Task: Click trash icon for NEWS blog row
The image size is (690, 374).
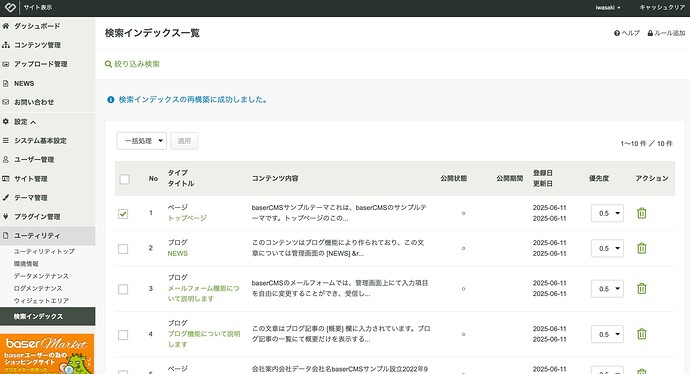Action: coord(642,248)
